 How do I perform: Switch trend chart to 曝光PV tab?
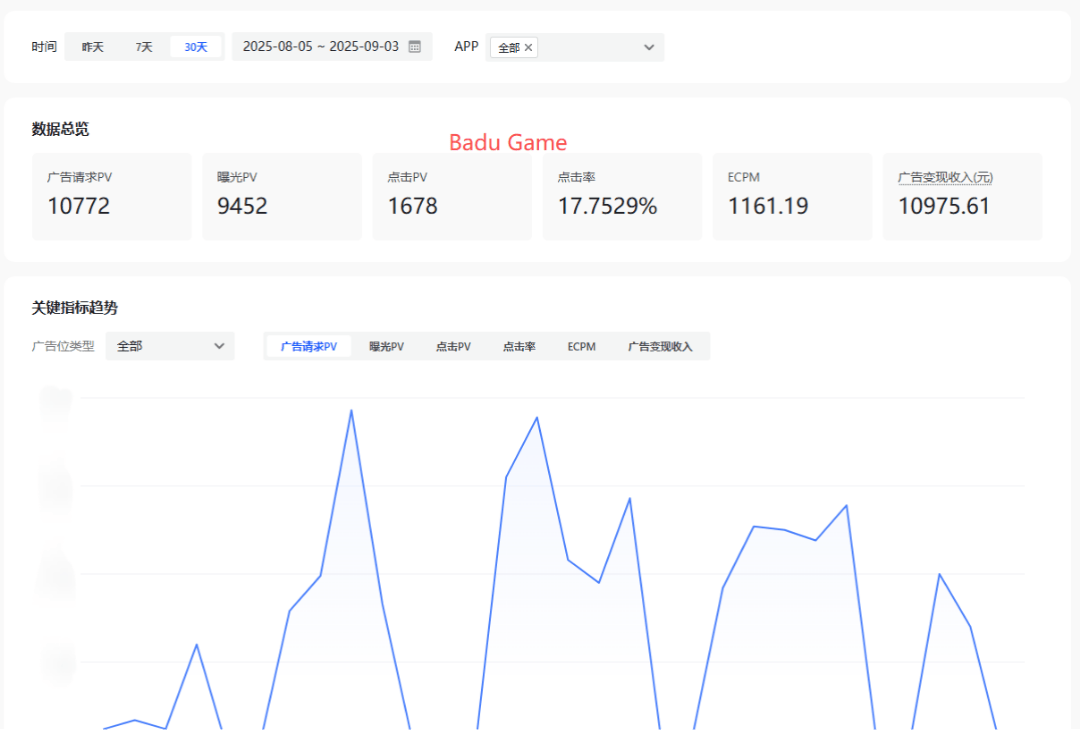pos(386,346)
